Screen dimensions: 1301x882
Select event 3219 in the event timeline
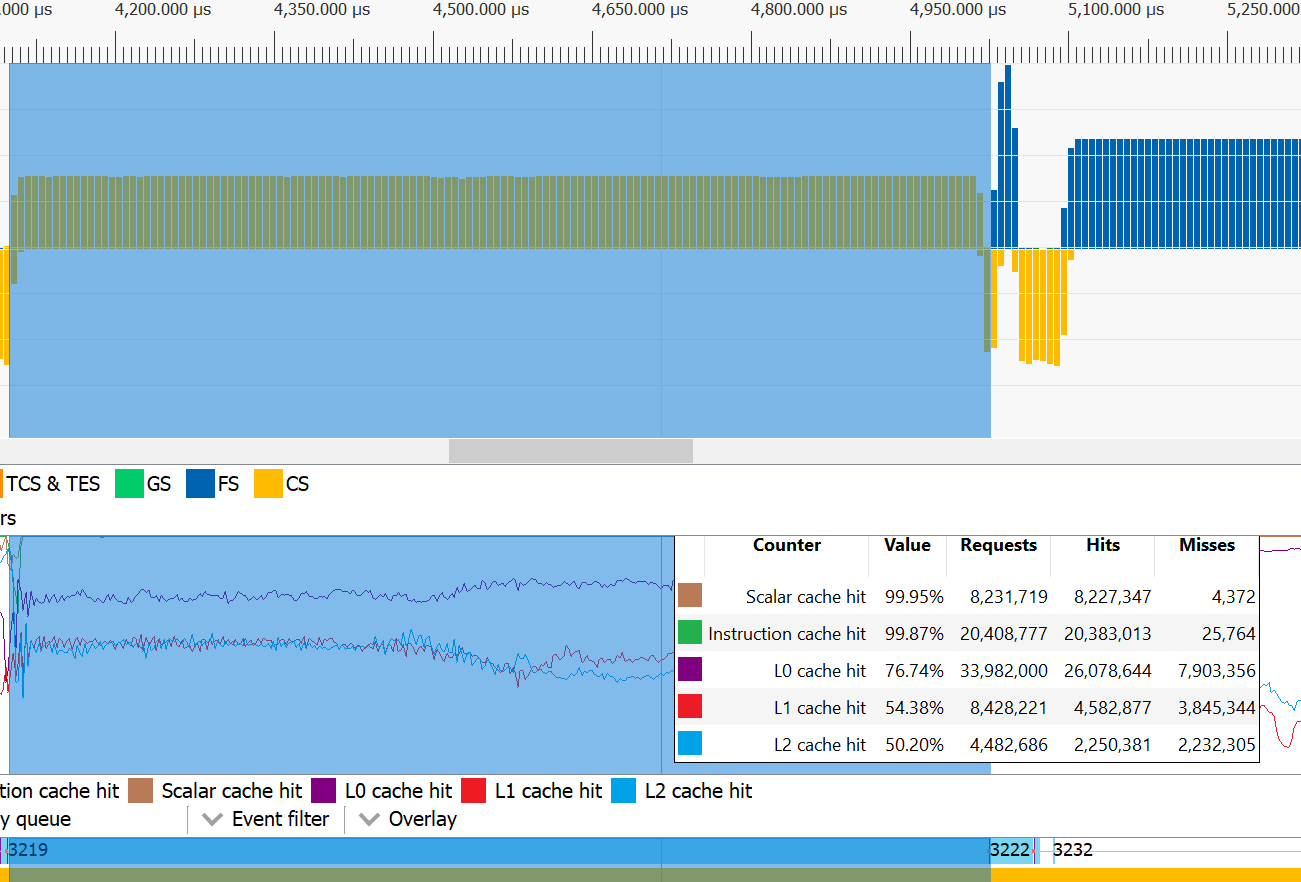point(28,850)
